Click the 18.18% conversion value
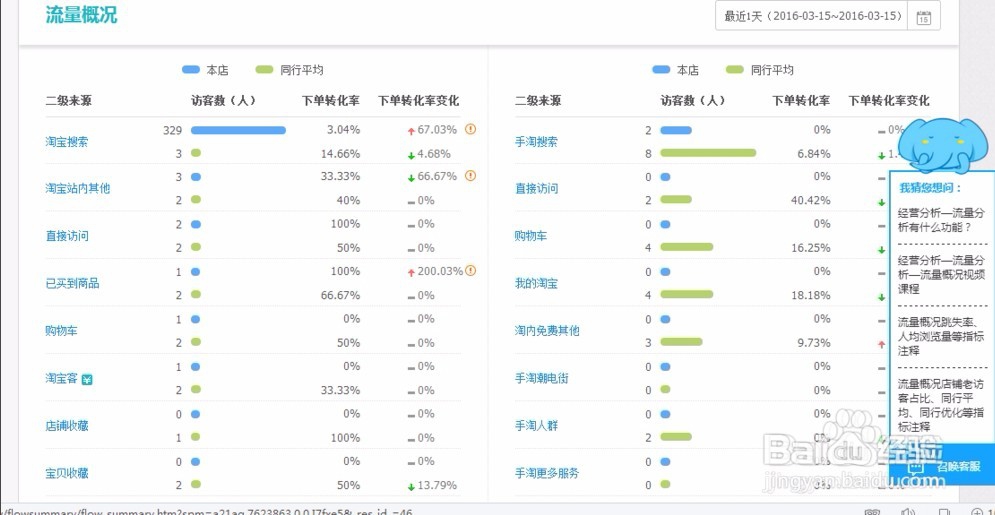 coord(810,295)
